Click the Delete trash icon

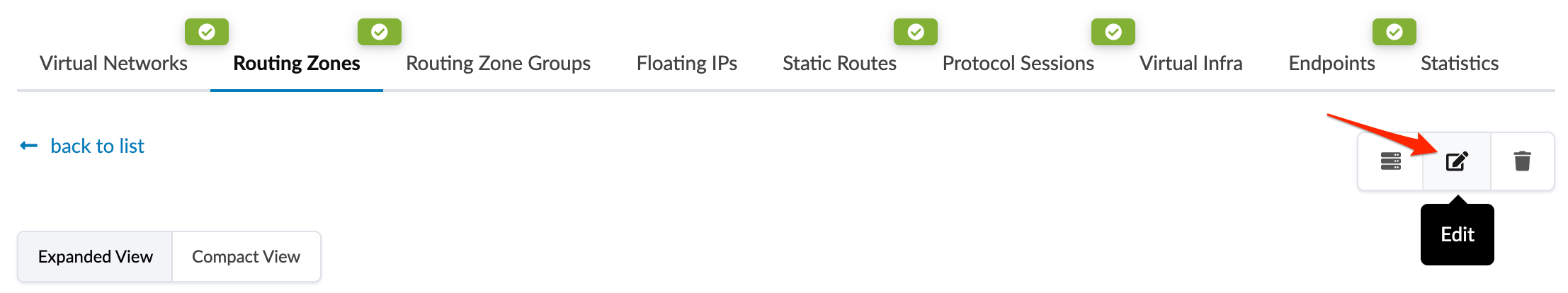click(1522, 161)
